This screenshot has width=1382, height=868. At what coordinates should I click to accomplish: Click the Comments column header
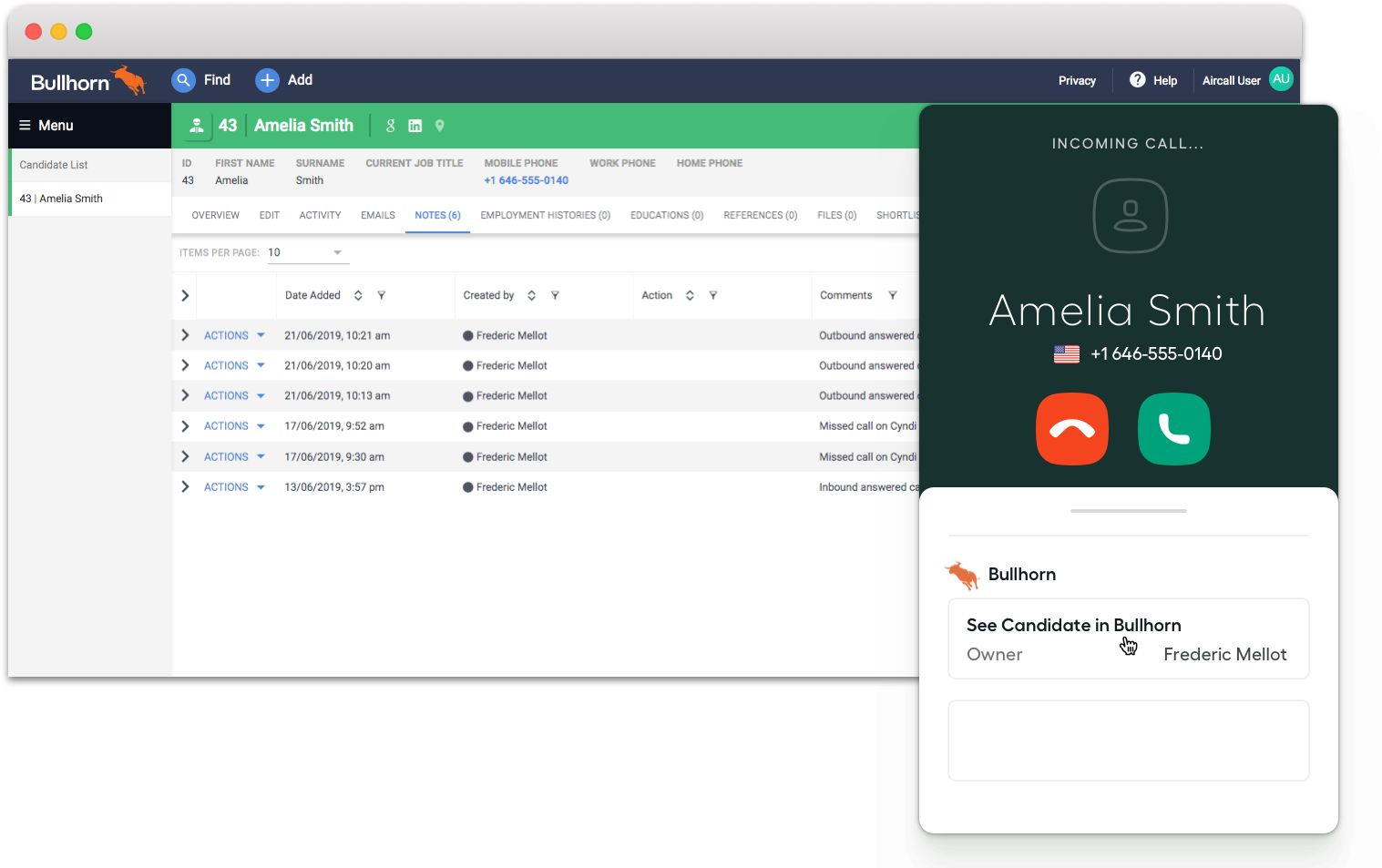[845, 295]
